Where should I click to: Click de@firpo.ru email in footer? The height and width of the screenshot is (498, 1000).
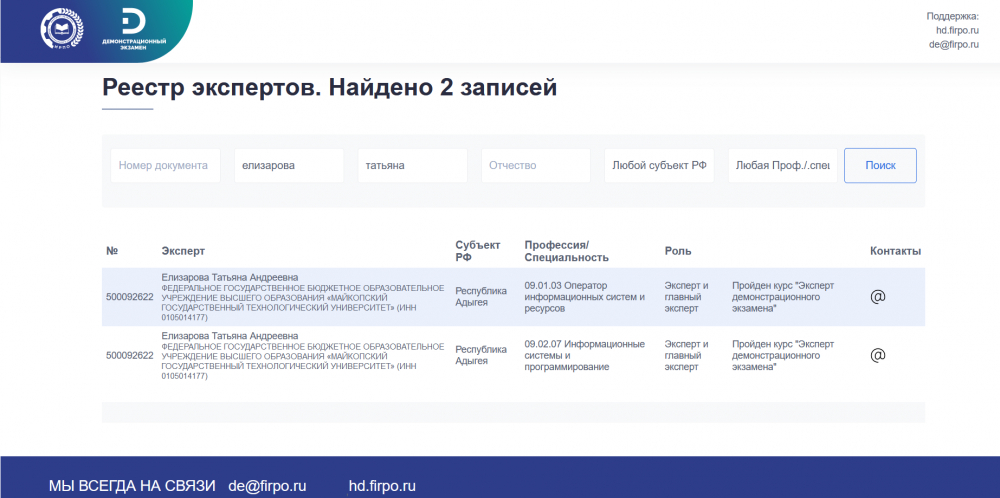tap(268, 486)
